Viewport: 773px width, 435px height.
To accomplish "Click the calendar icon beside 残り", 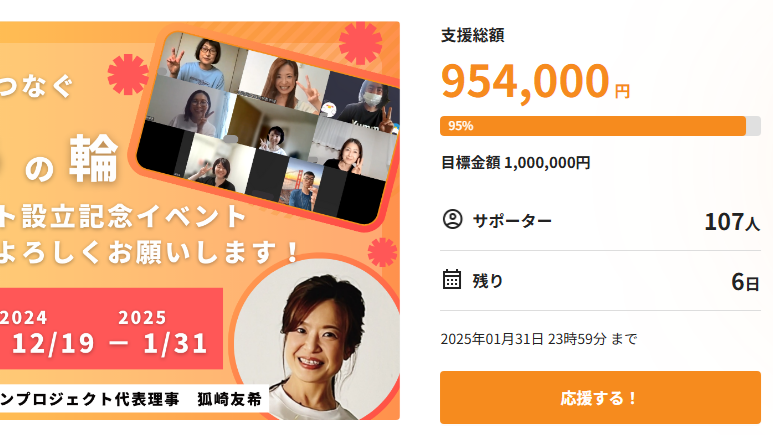I will tap(452, 279).
